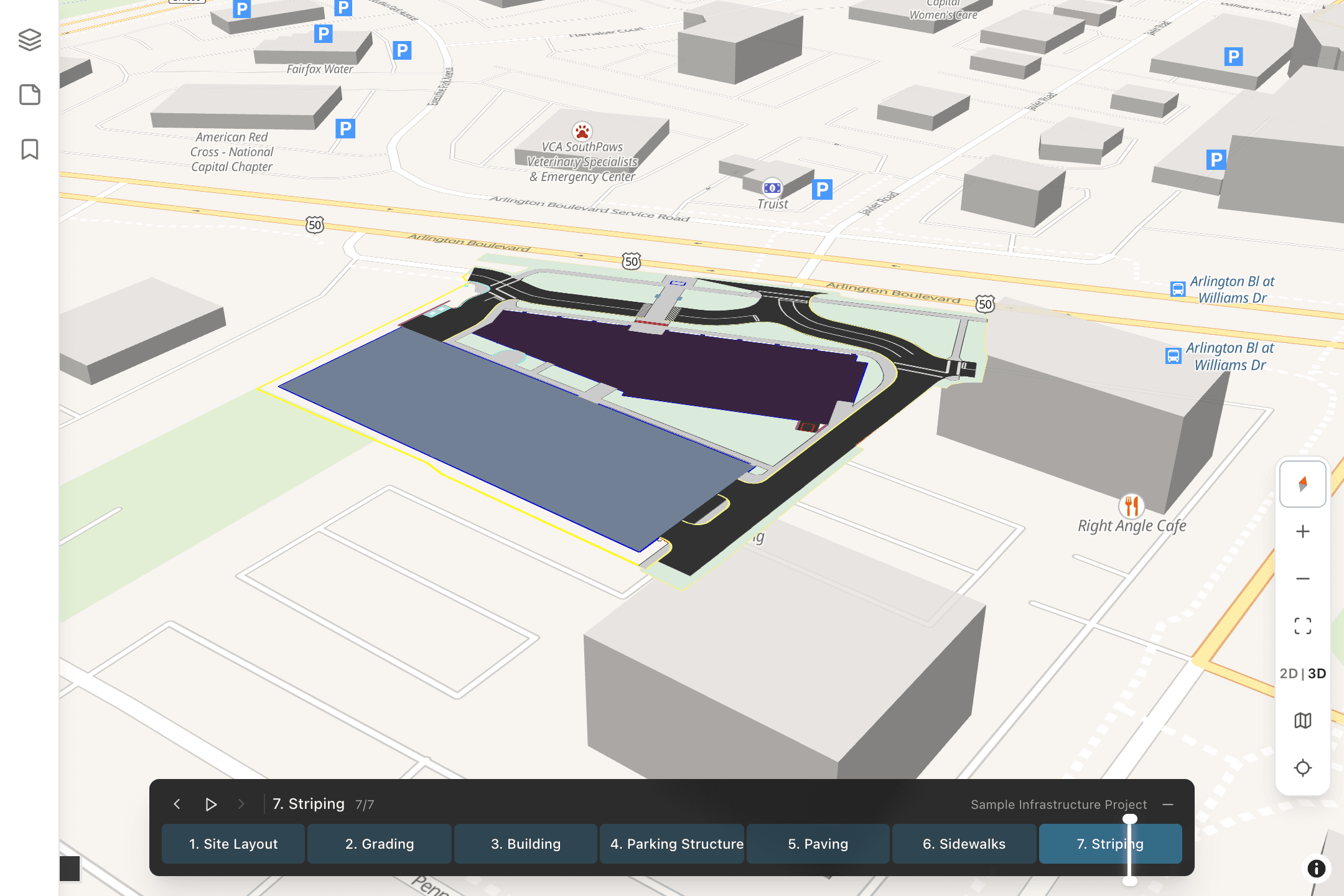Open the document page icon in sidebar
This screenshot has width=1344, height=896.
29,95
